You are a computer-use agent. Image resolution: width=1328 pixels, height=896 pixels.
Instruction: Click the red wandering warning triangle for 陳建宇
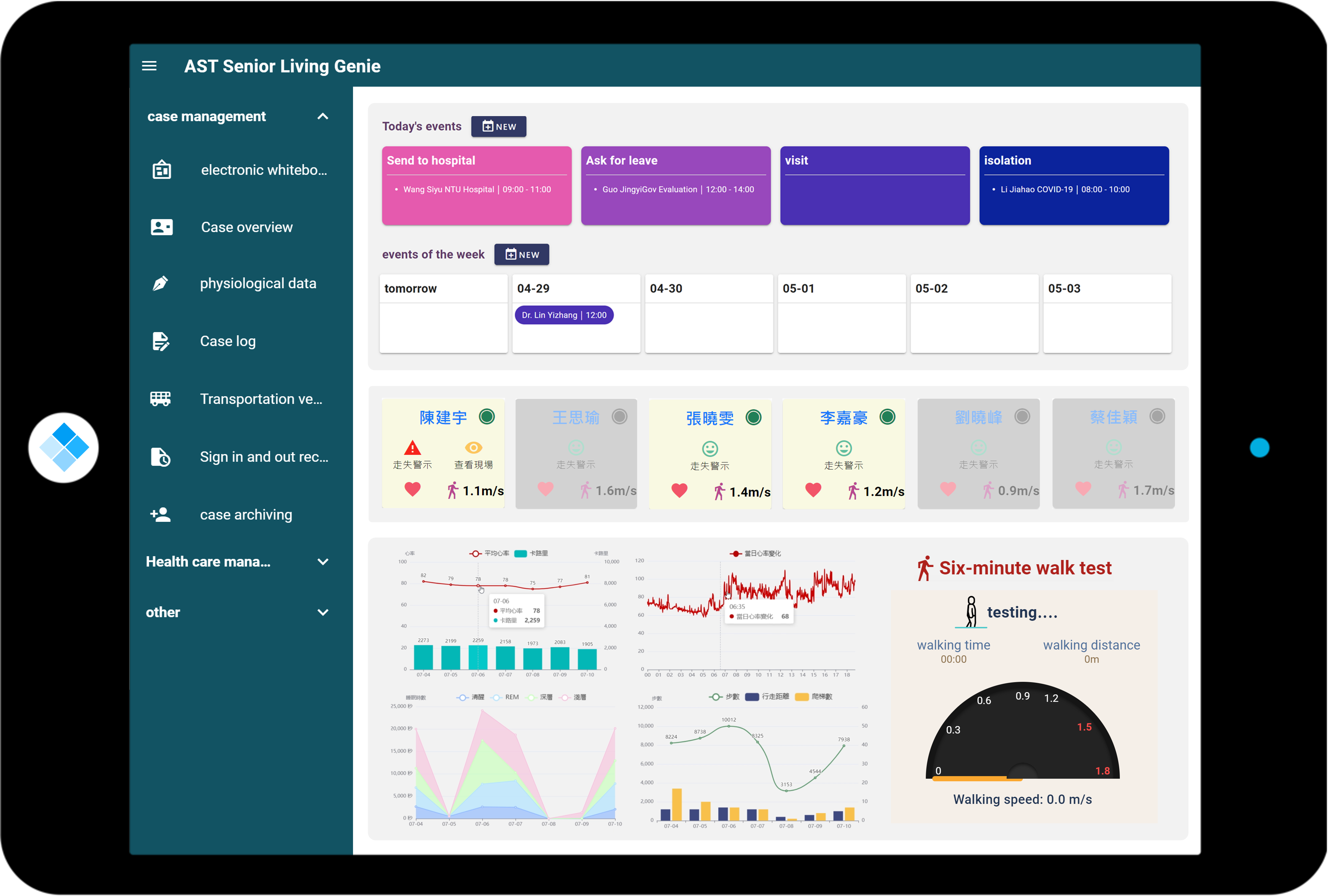(x=412, y=448)
